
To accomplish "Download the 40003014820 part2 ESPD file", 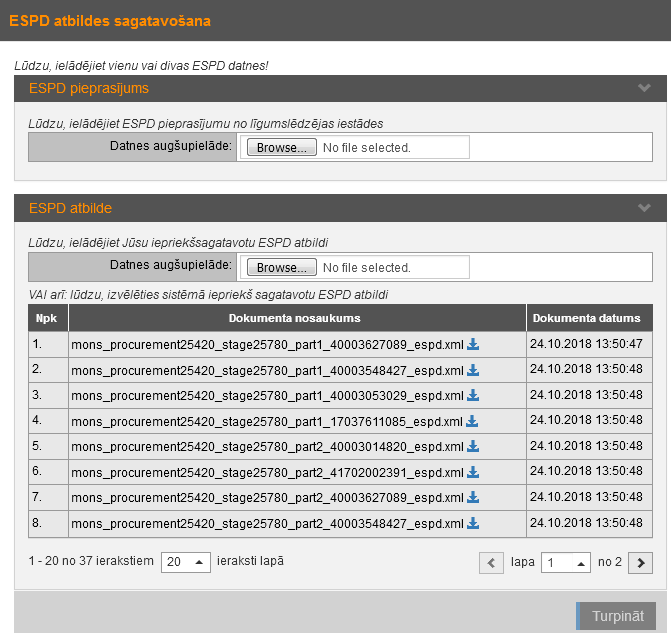I will [x=473, y=447].
